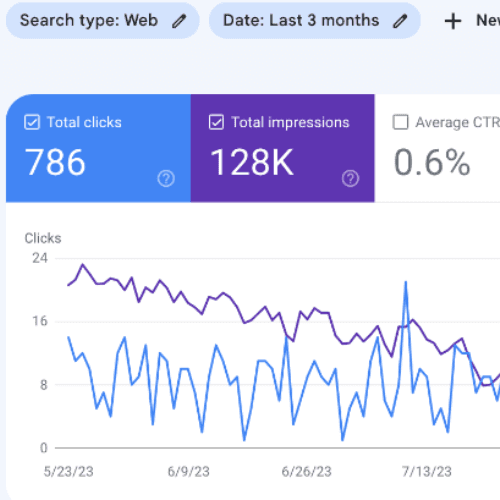500x500 pixels.
Task: Click the 16 y-axis value
Action: coord(40,321)
